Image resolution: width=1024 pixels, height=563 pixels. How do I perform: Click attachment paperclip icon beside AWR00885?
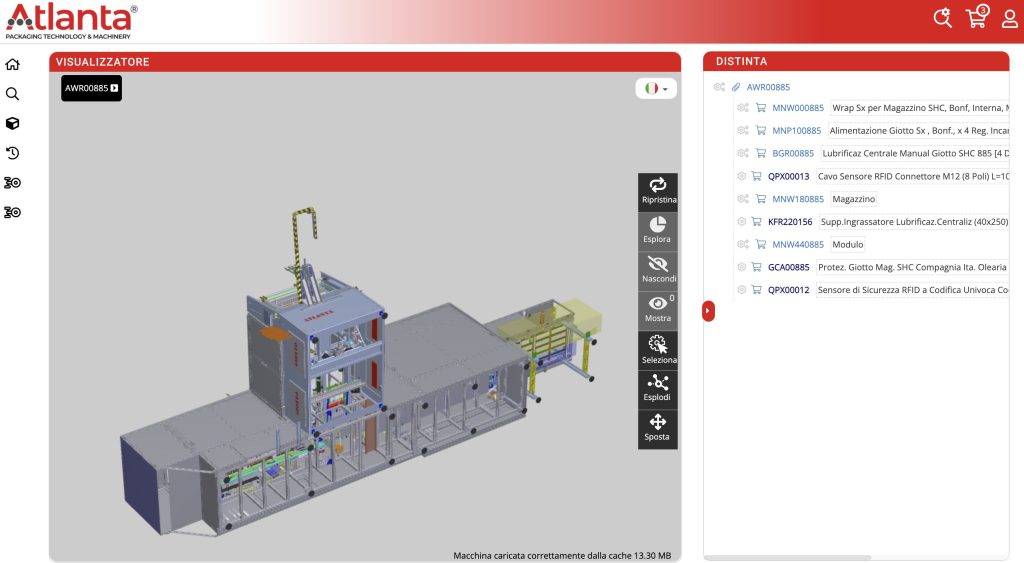(x=736, y=87)
